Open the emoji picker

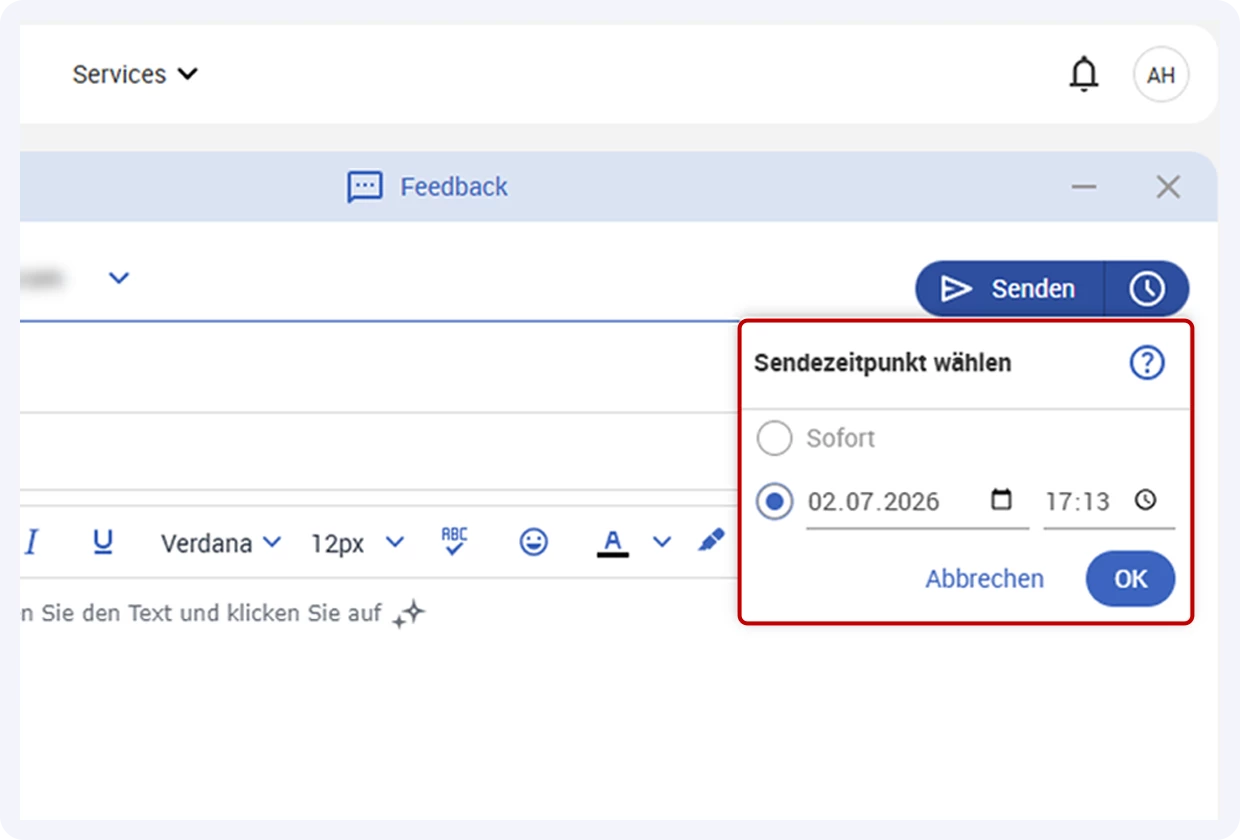point(534,543)
